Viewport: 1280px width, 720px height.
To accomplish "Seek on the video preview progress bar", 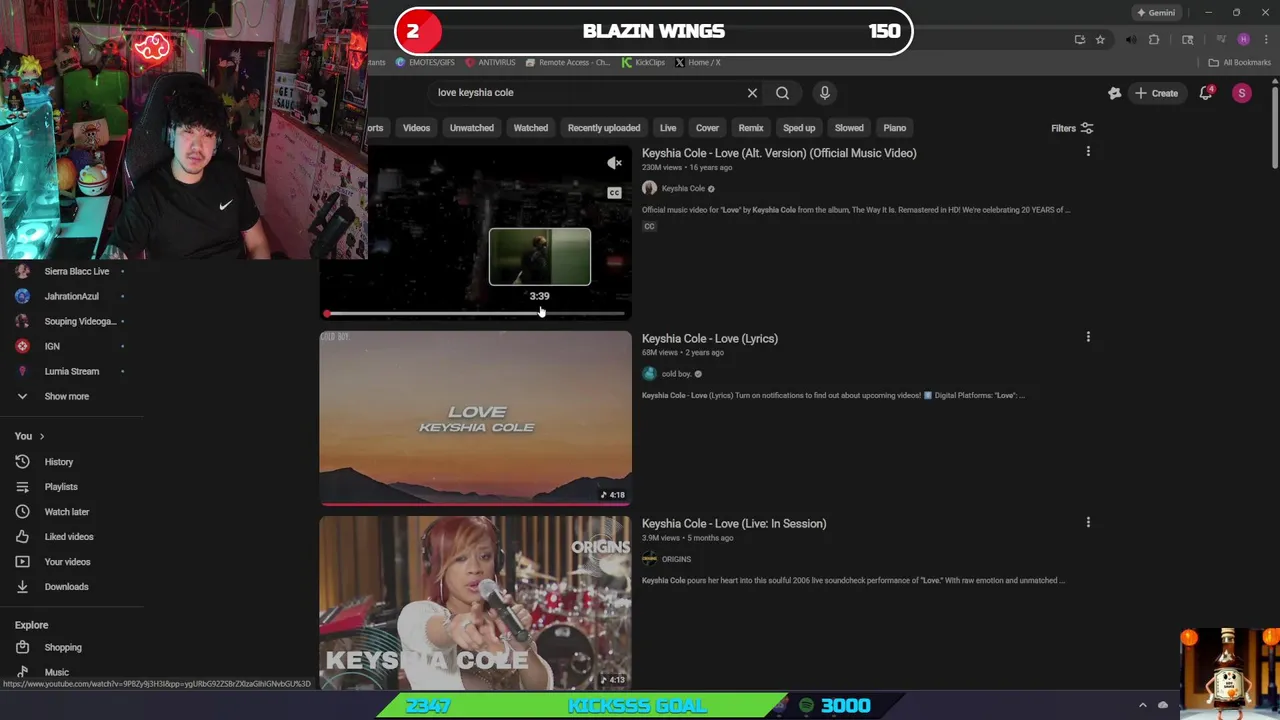I will pos(475,313).
